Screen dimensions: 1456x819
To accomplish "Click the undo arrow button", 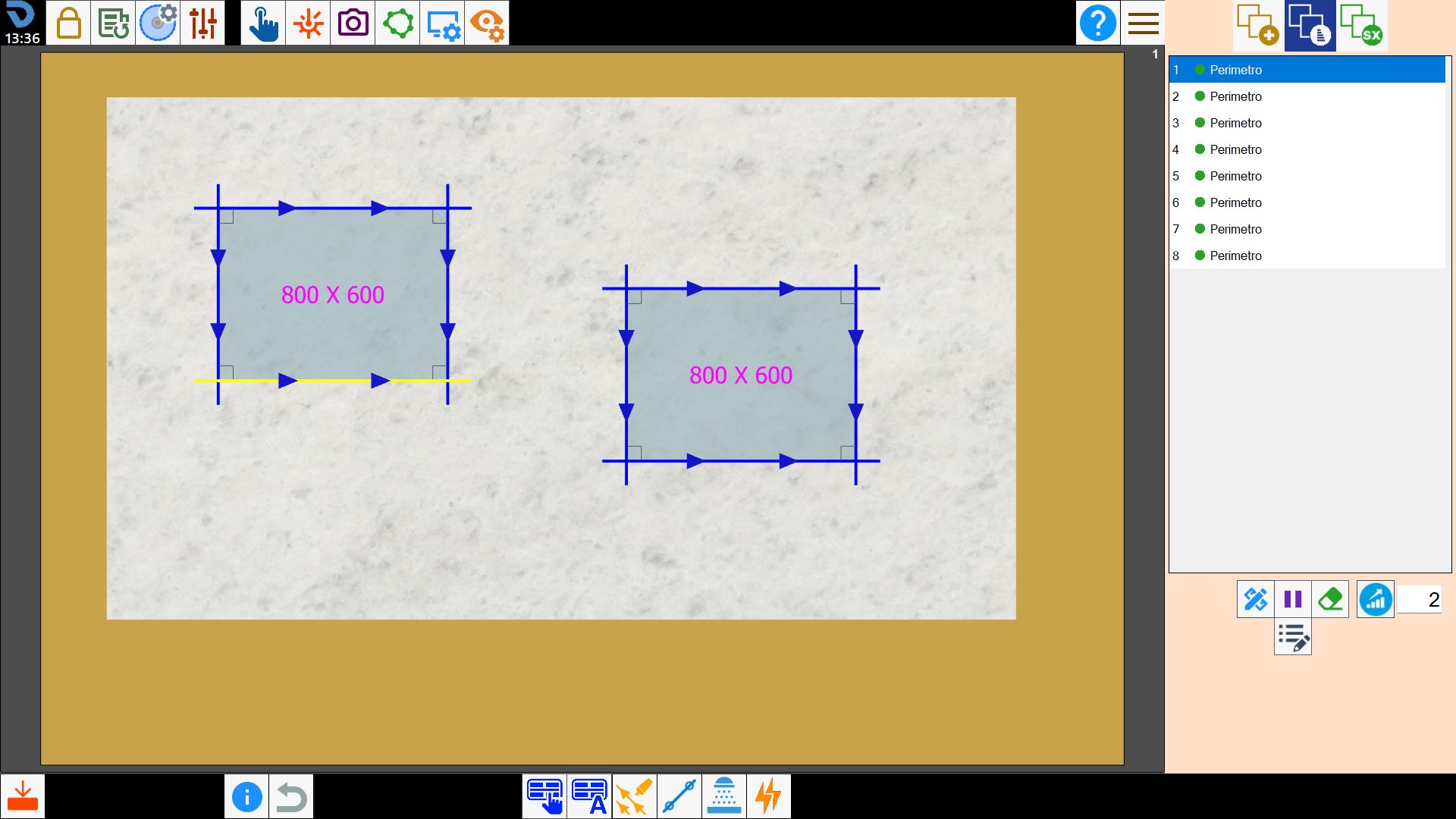I will click(x=291, y=796).
